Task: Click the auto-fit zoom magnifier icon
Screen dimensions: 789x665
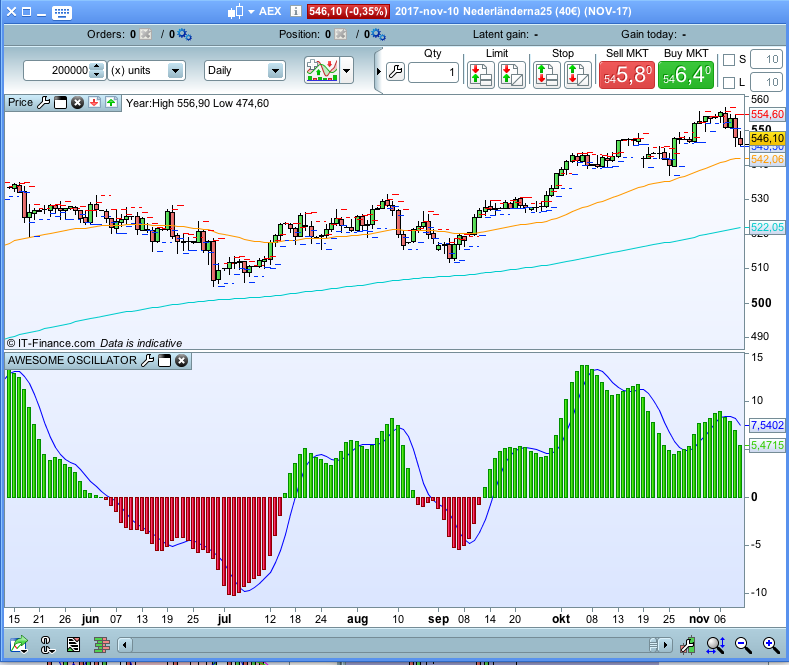Action: (716, 645)
